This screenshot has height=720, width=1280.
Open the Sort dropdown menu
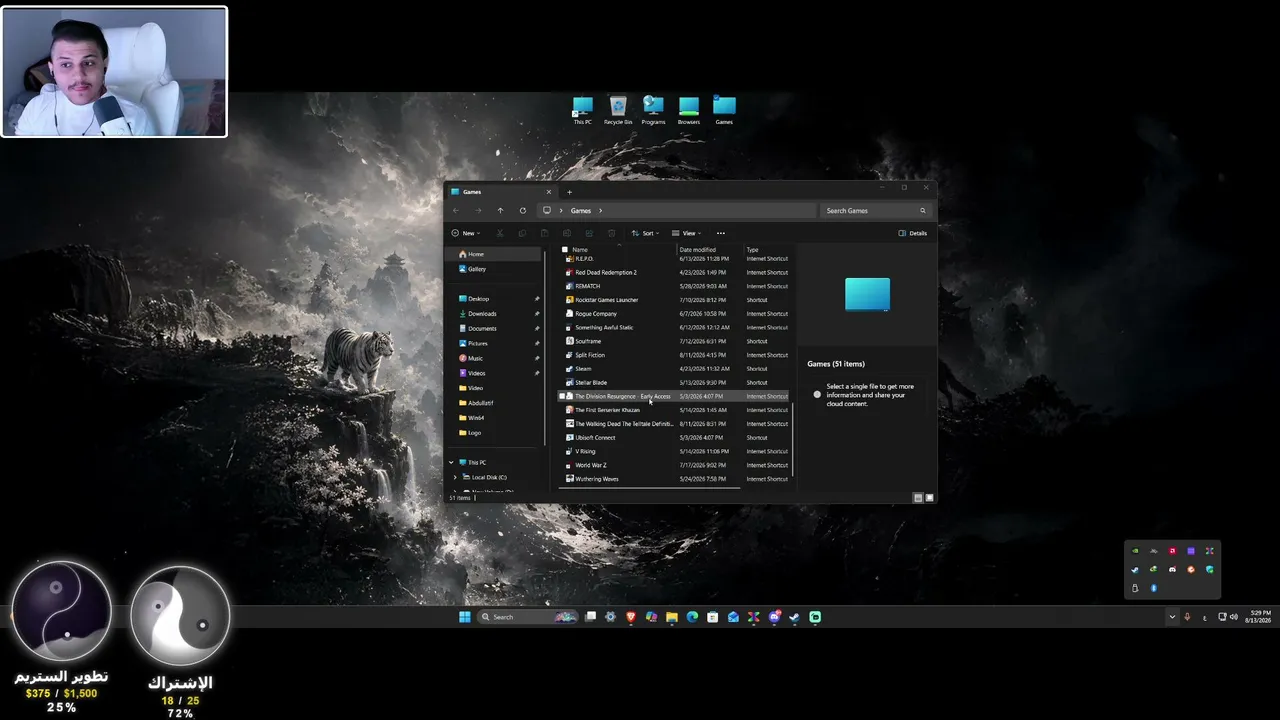click(x=645, y=233)
